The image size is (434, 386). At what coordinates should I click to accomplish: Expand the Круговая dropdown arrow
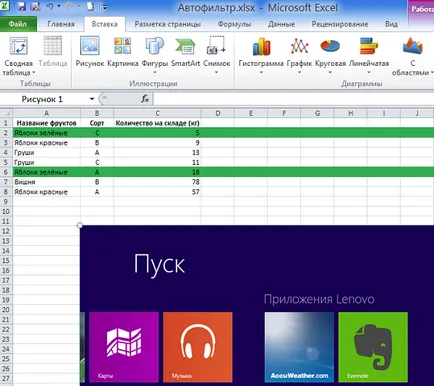click(x=330, y=72)
